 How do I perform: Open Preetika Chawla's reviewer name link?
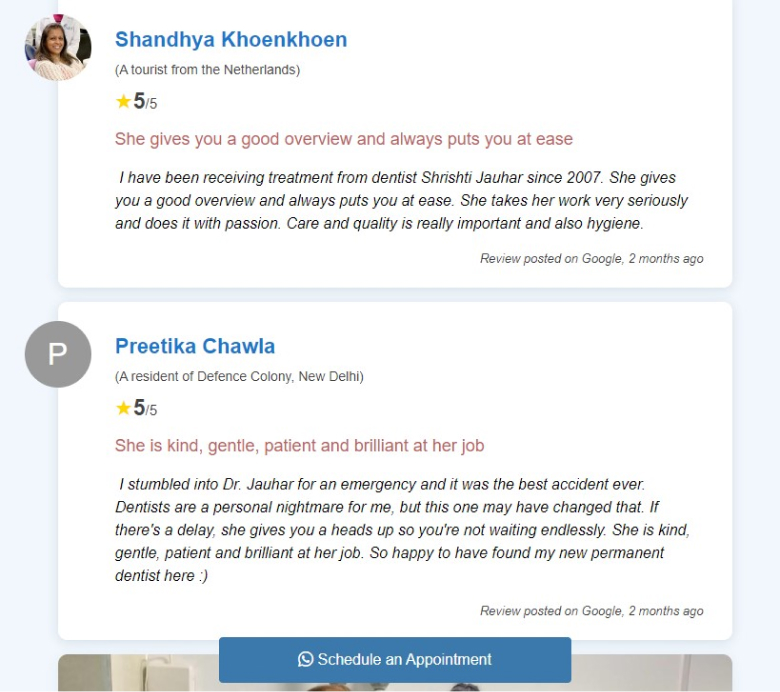tap(195, 346)
